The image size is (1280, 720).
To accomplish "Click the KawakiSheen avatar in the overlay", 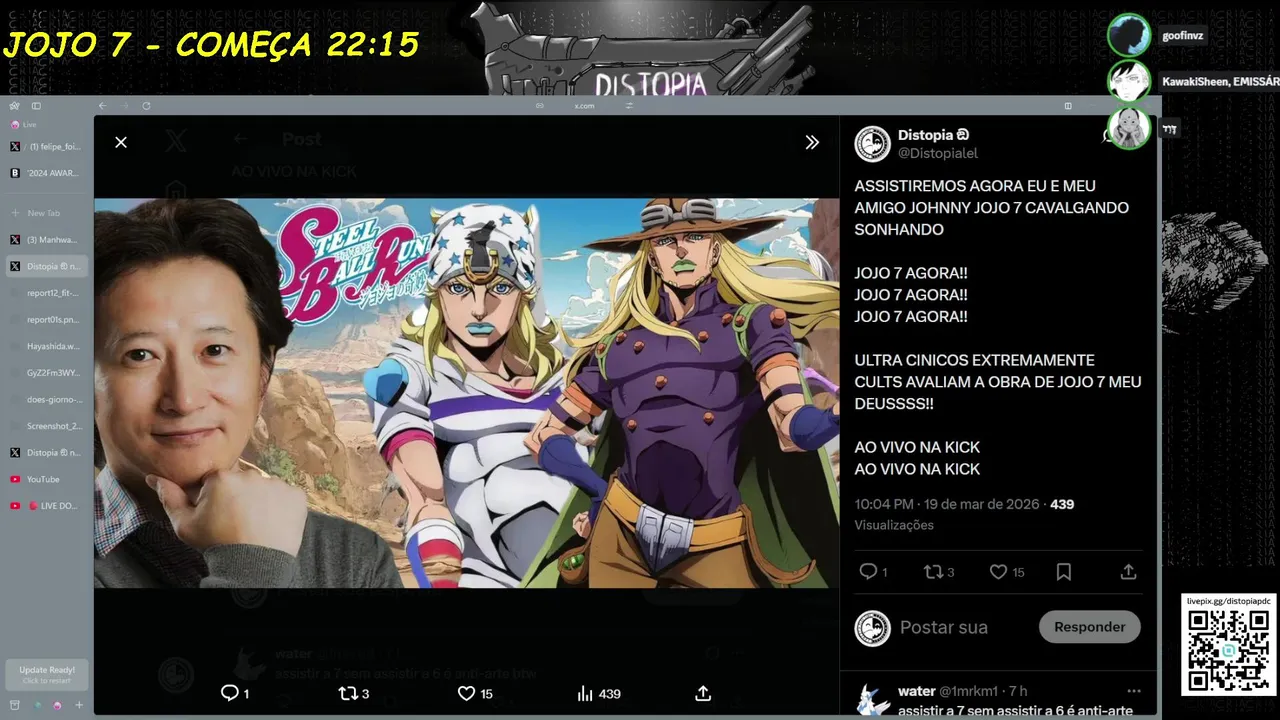I will [1129, 81].
